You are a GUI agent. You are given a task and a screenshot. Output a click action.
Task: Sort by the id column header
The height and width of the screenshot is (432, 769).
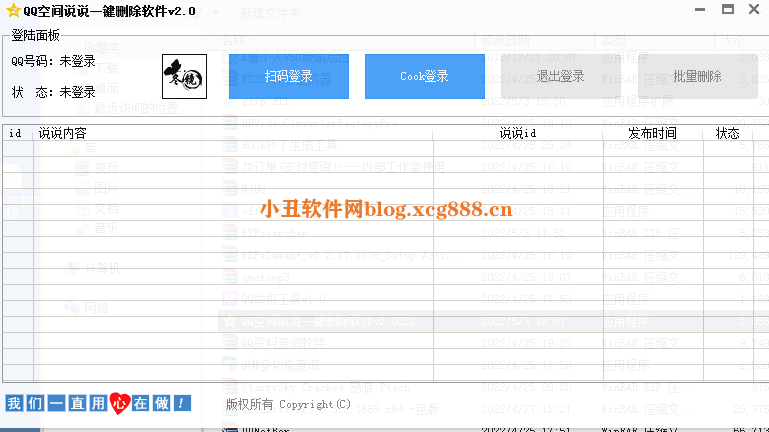[18, 133]
